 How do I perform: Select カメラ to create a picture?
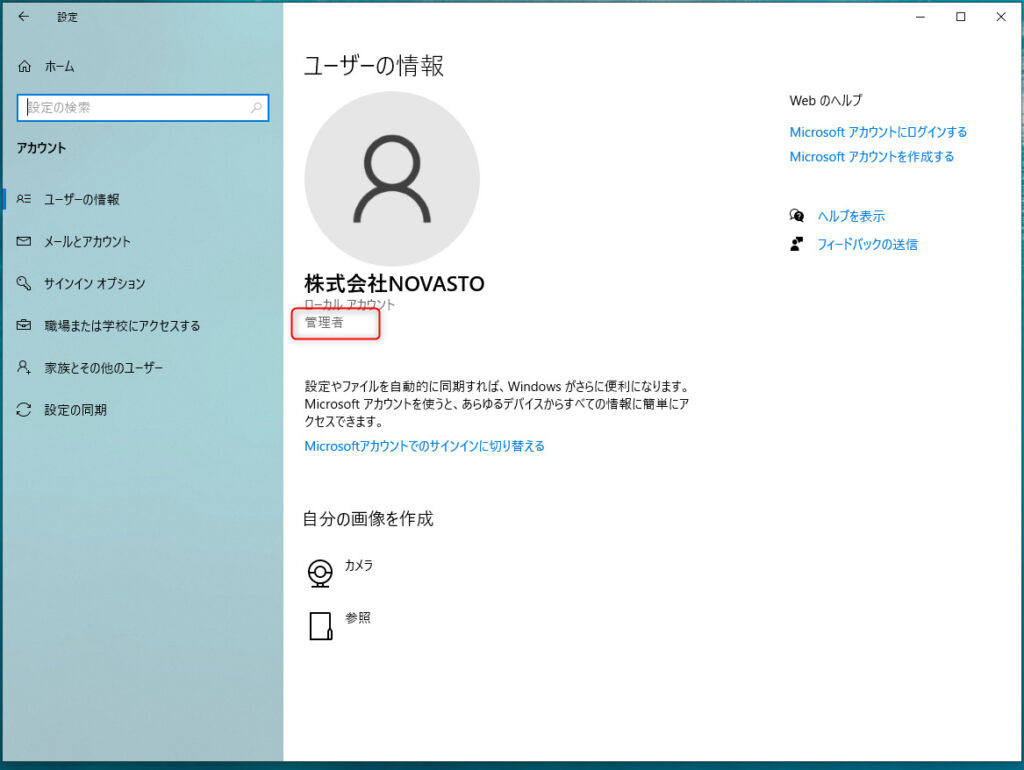coord(359,566)
